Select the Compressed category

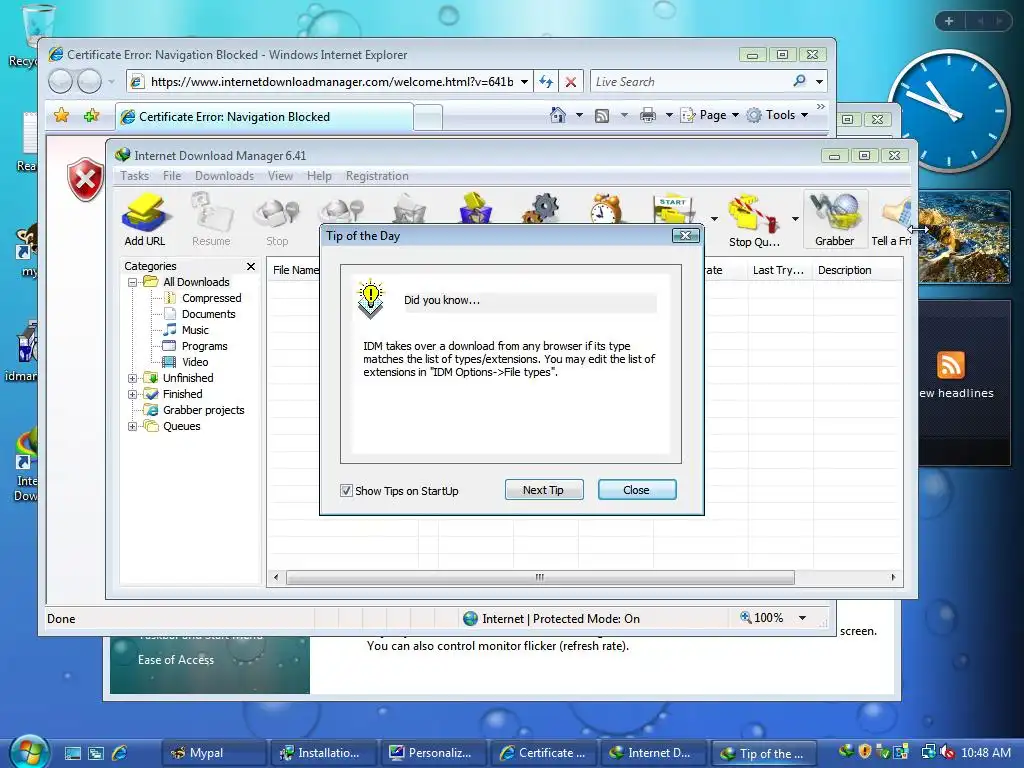pyautogui.click(x=211, y=298)
